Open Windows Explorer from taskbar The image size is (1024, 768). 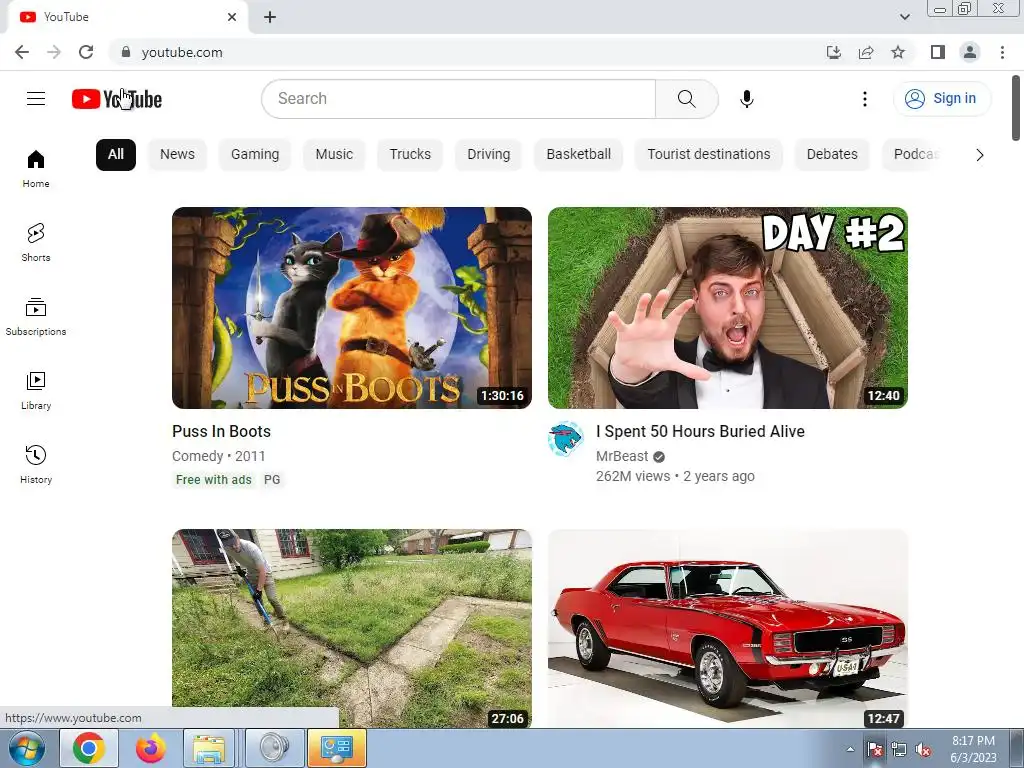[x=209, y=748]
